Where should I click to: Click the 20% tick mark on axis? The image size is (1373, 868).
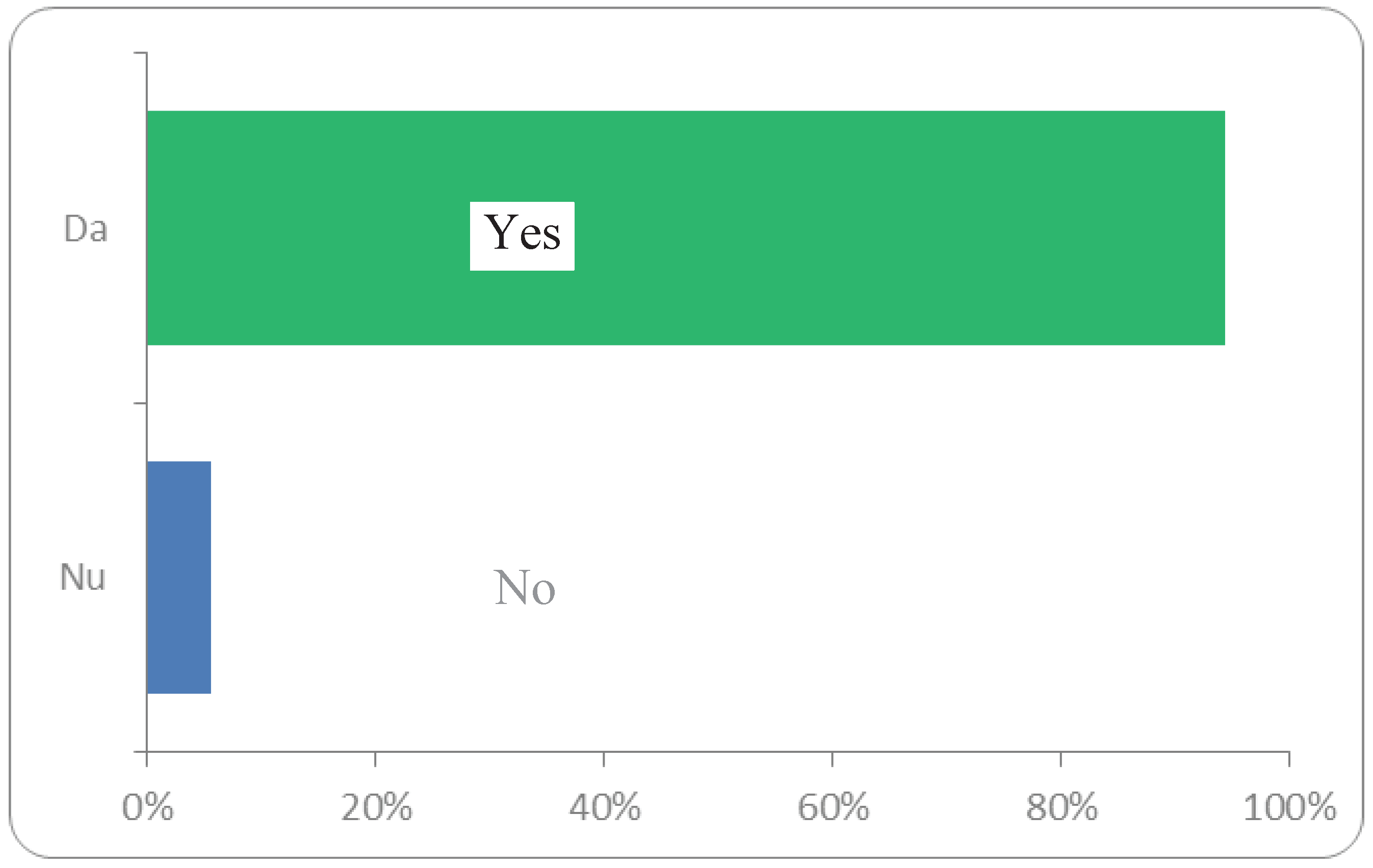pos(375,759)
